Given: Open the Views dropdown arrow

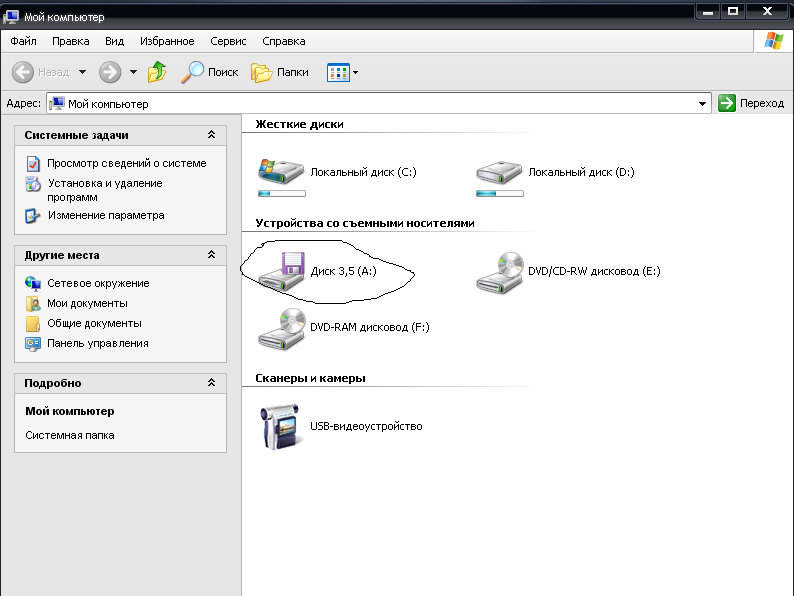Looking at the screenshot, I should tap(355, 73).
